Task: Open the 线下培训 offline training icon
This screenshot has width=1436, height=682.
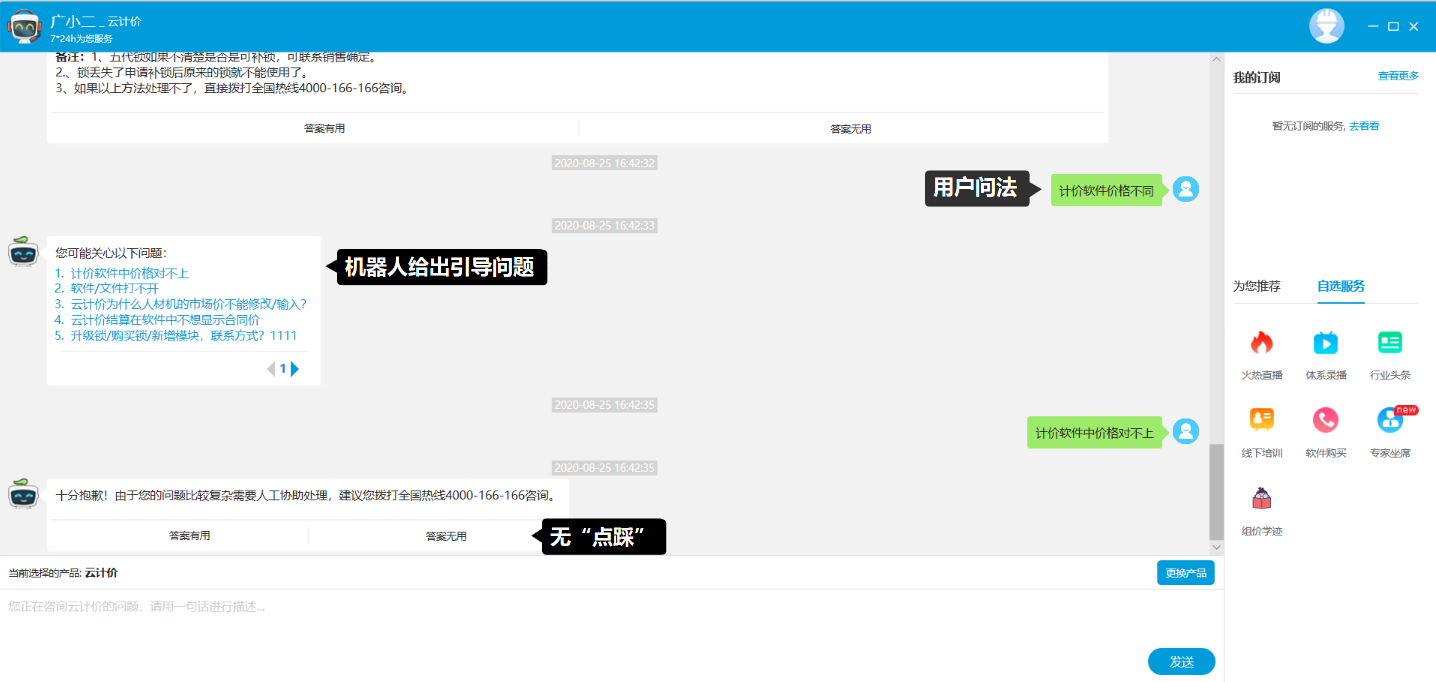Action: coord(1261,420)
